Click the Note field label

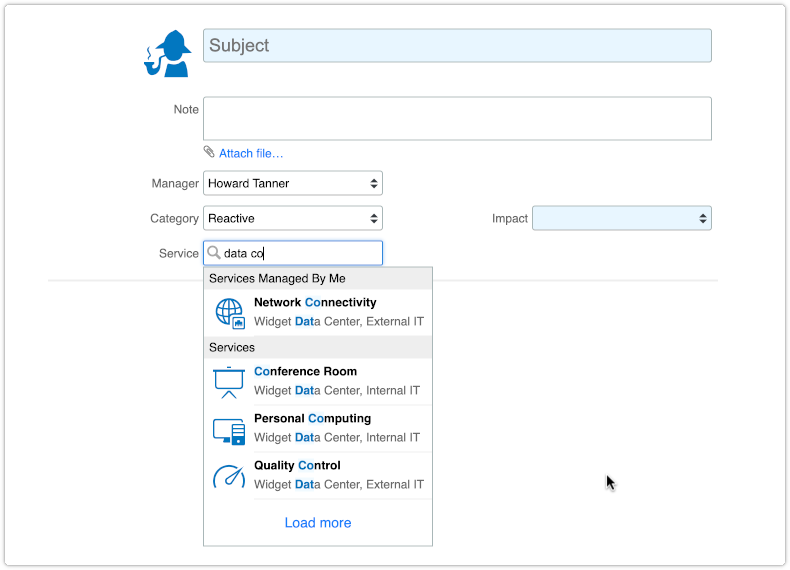point(186,109)
